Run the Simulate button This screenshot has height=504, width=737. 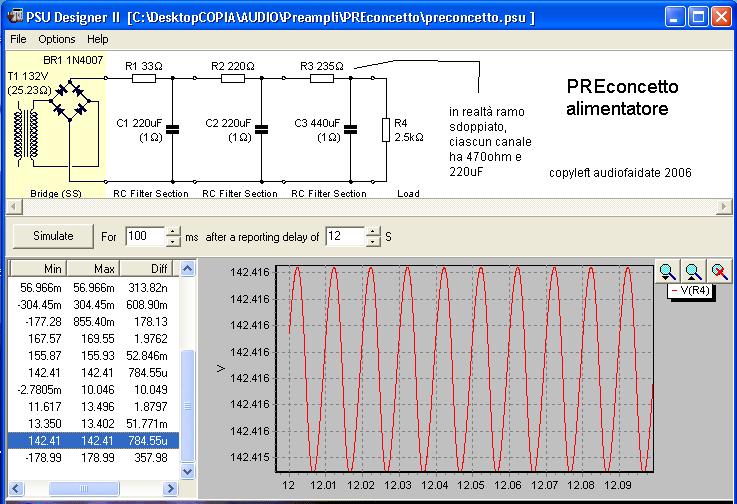pyautogui.click(x=53, y=236)
